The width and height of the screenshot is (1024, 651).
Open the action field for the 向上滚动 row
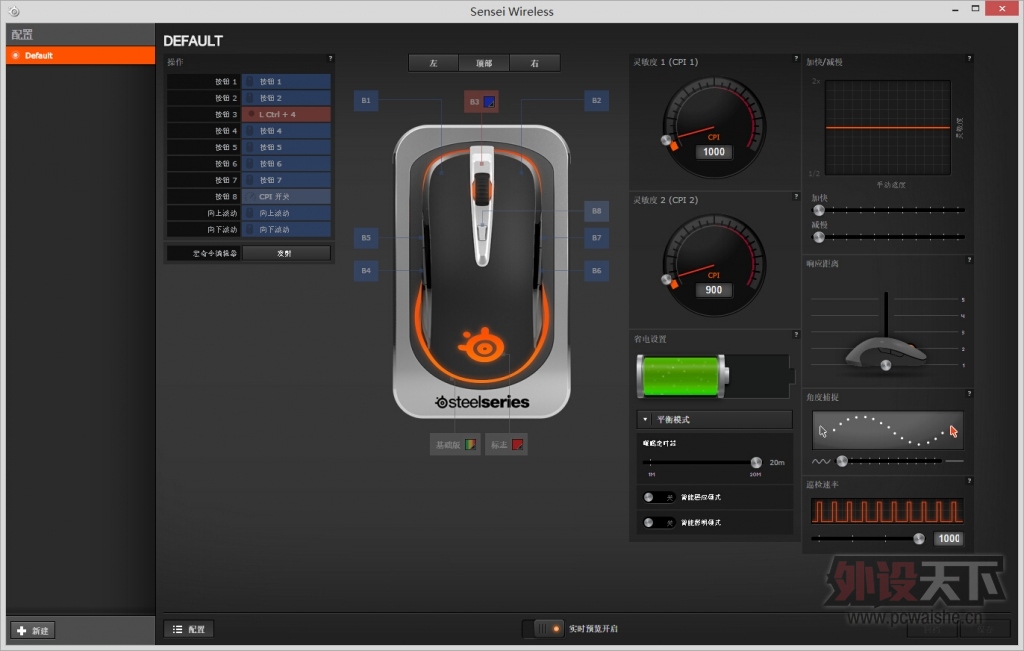(x=286, y=213)
